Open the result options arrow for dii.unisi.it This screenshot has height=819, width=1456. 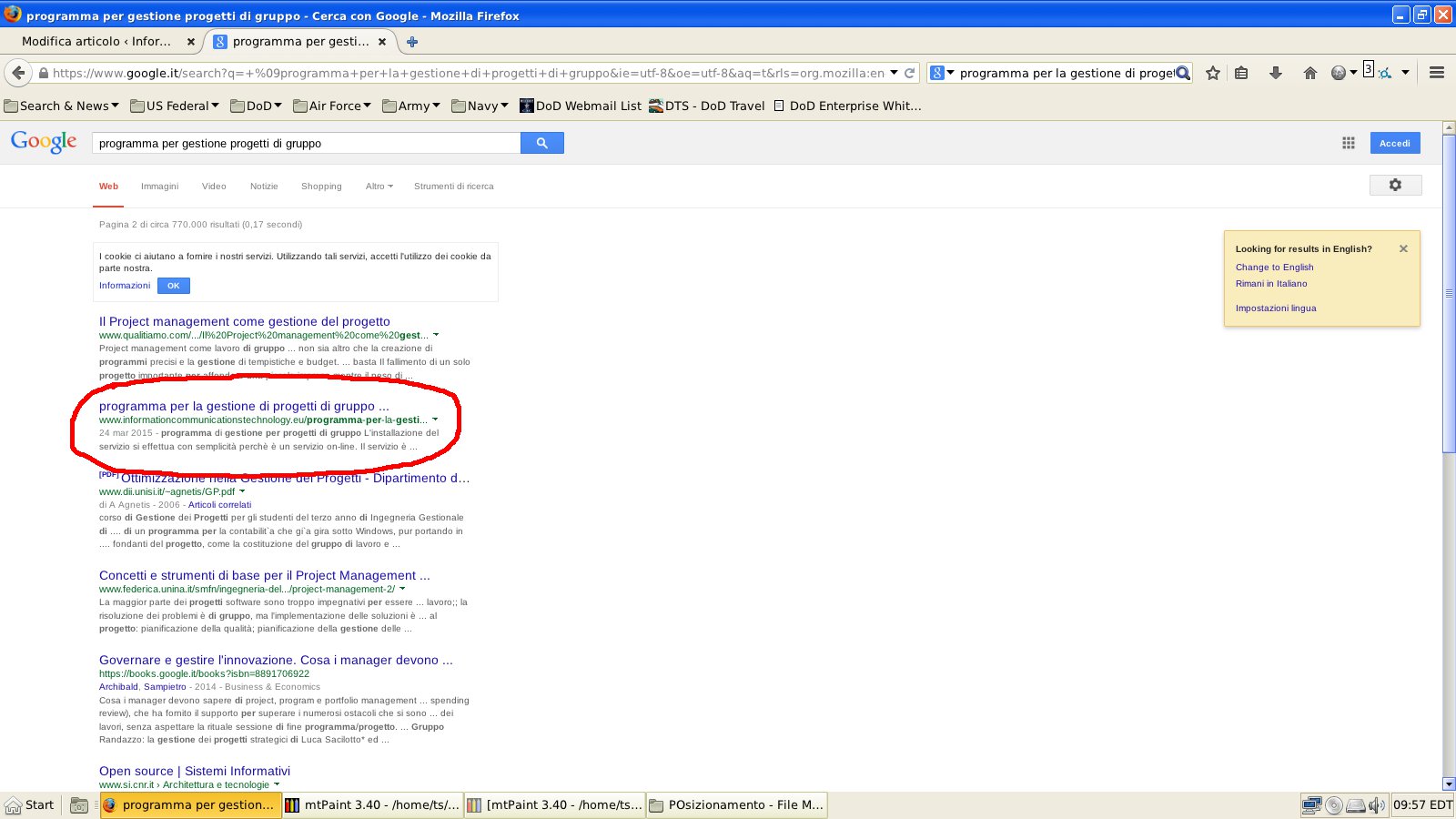pos(242,491)
